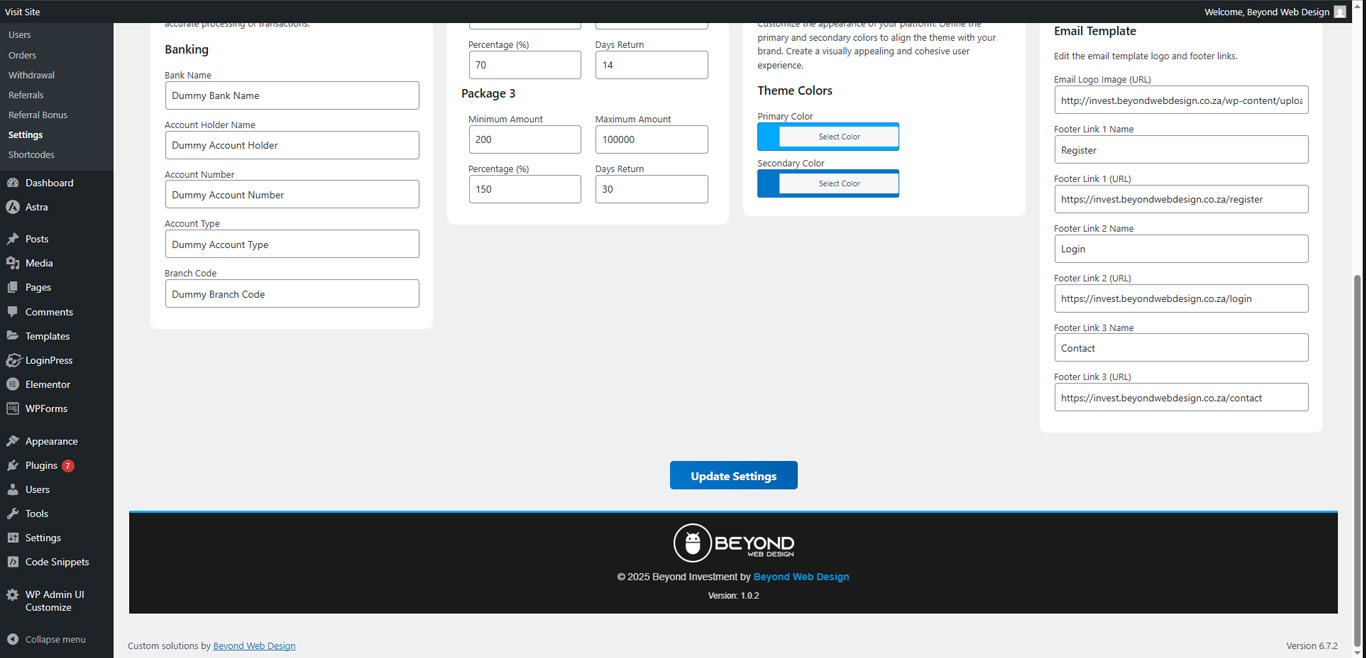Click the Elementor icon in sidebar
The image size is (1366, 658).
click(x=12, y=384)
